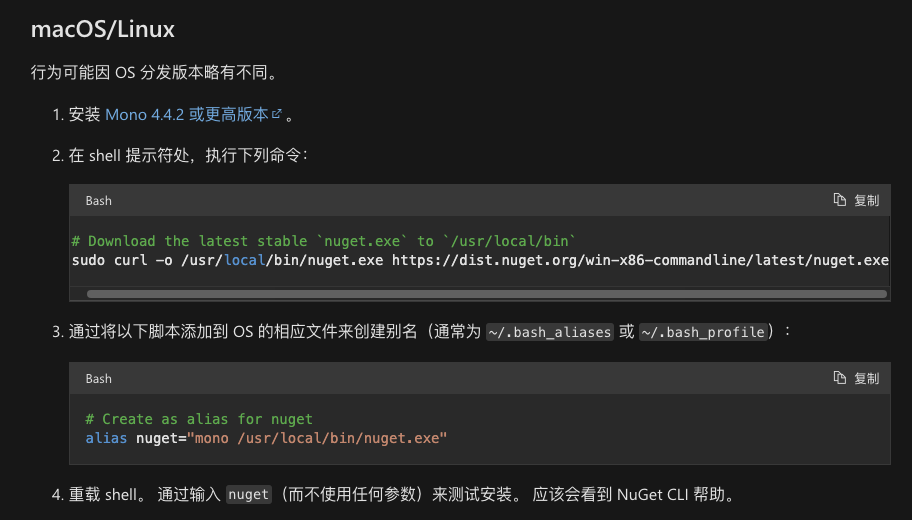Click the dist.nuget.org URL in code
The width and height of the screenshot is (912, 520).
click(x=640, y=260)
